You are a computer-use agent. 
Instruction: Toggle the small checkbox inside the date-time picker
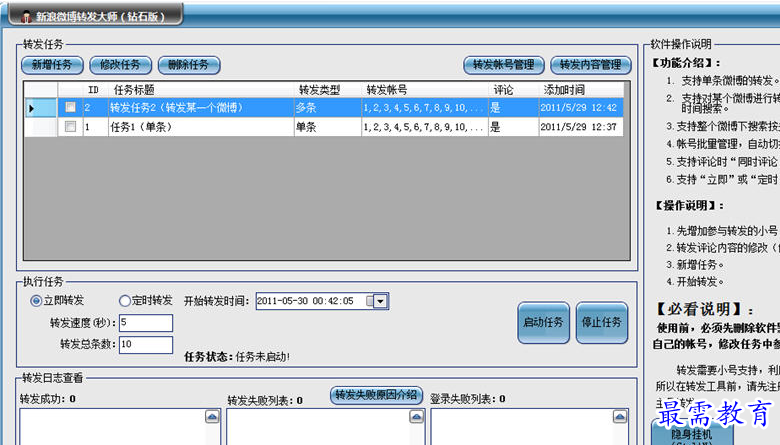[x=369, y=301]
